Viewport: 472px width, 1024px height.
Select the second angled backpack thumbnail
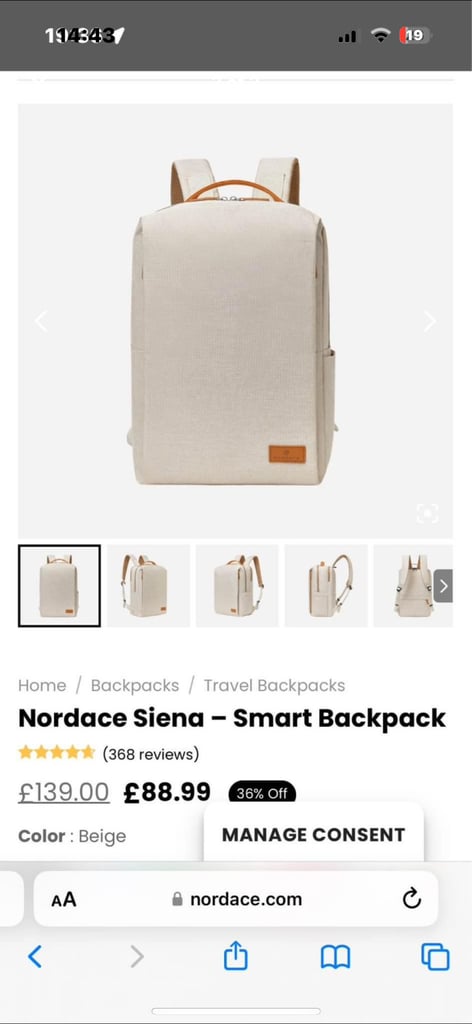[149, 586]
